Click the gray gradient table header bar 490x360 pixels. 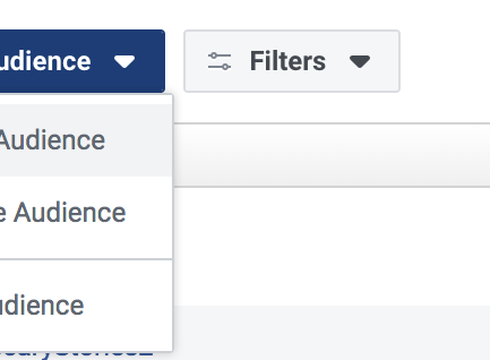(332, 155)
